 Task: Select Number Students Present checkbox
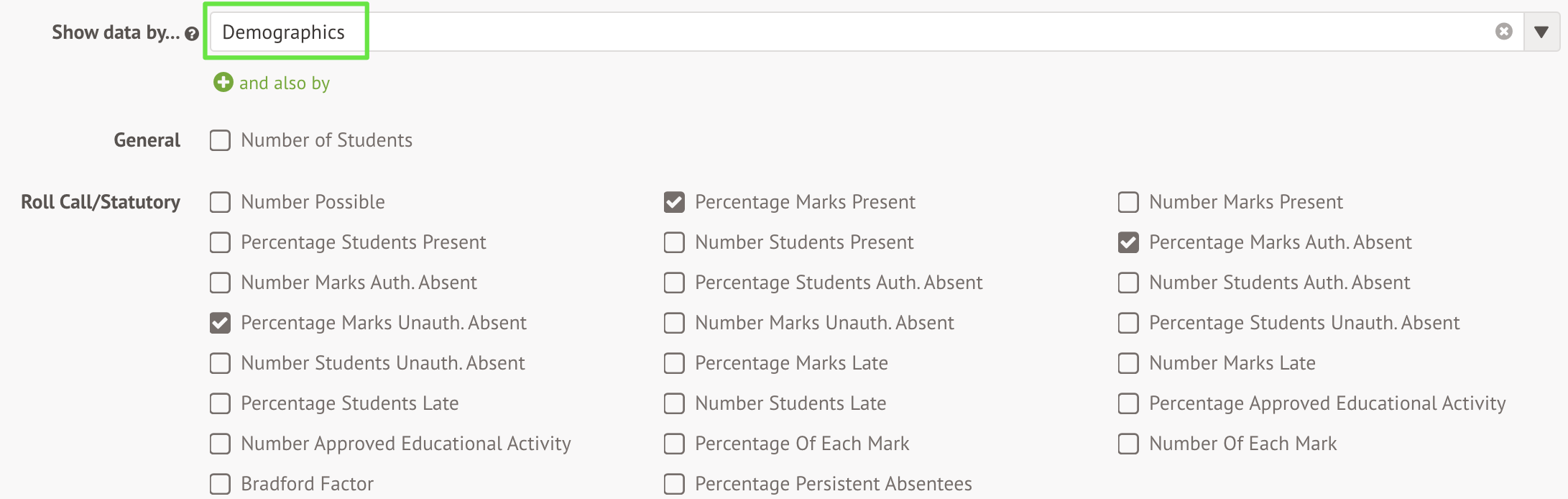[x=674, y=242]
